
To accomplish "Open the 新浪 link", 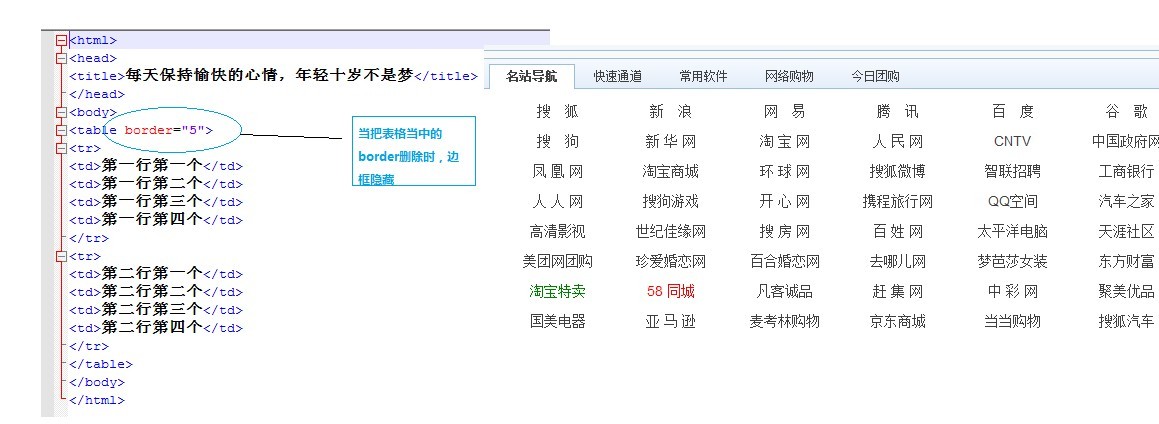I will 670,112.
